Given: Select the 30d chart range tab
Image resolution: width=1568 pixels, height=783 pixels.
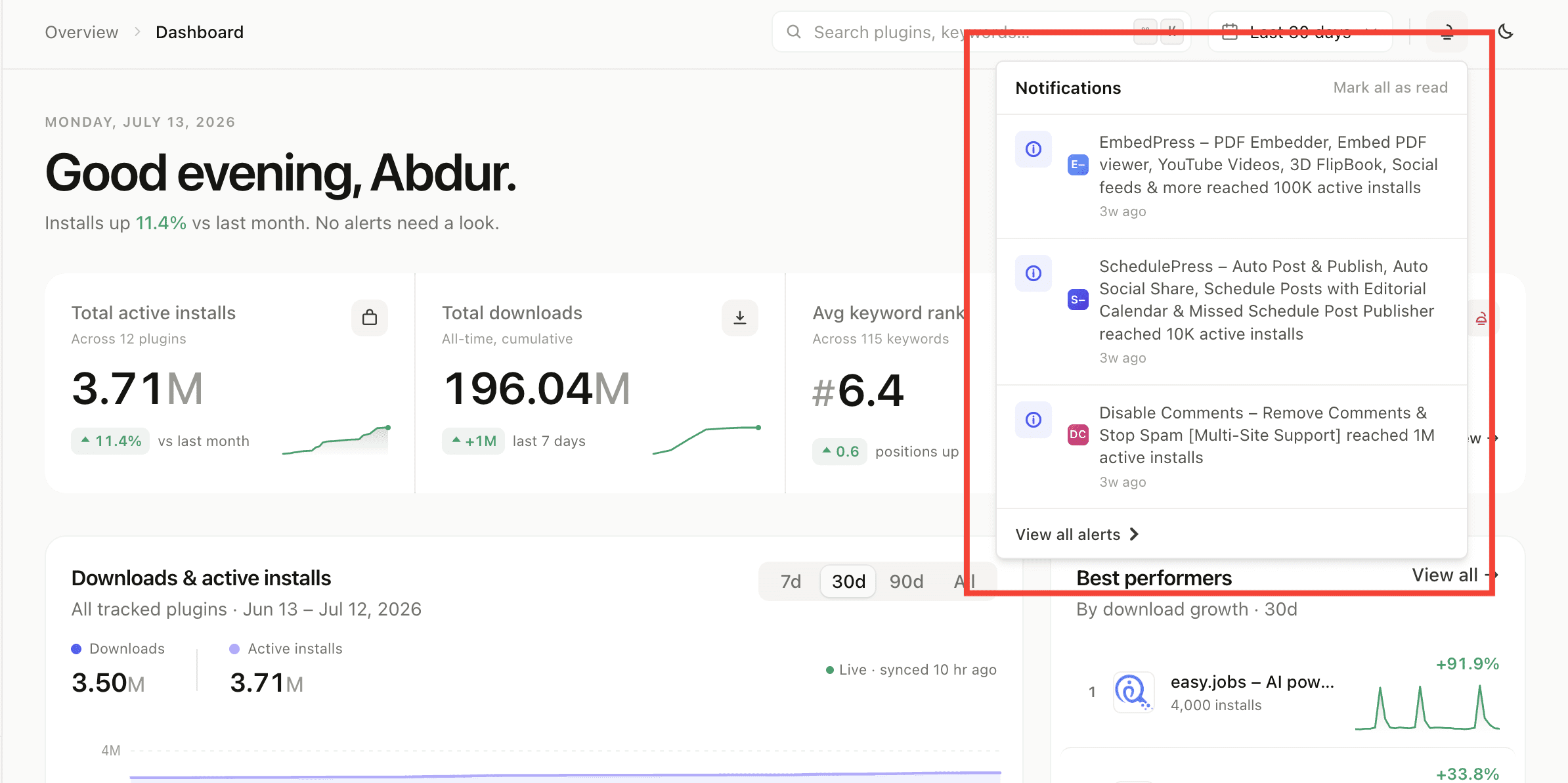Looking at the screenshot, I should [848, 581].
